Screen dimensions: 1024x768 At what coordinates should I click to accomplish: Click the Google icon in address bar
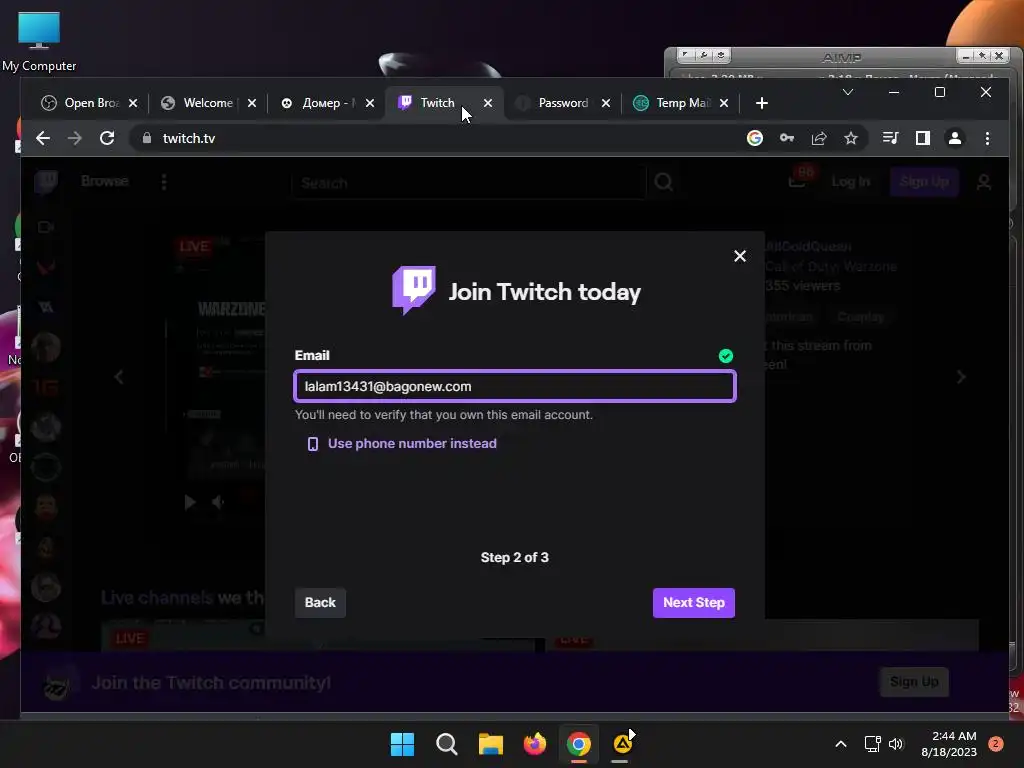(755, 138)
